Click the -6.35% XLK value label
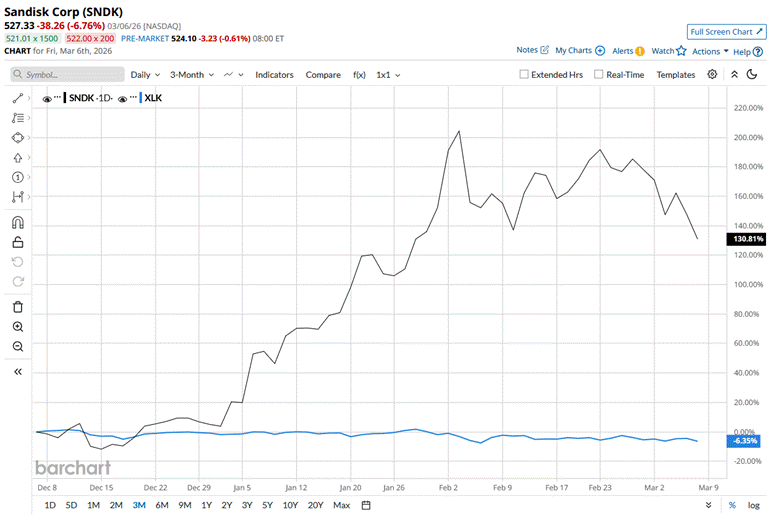 pyautogui.click(x=744, y=441)
